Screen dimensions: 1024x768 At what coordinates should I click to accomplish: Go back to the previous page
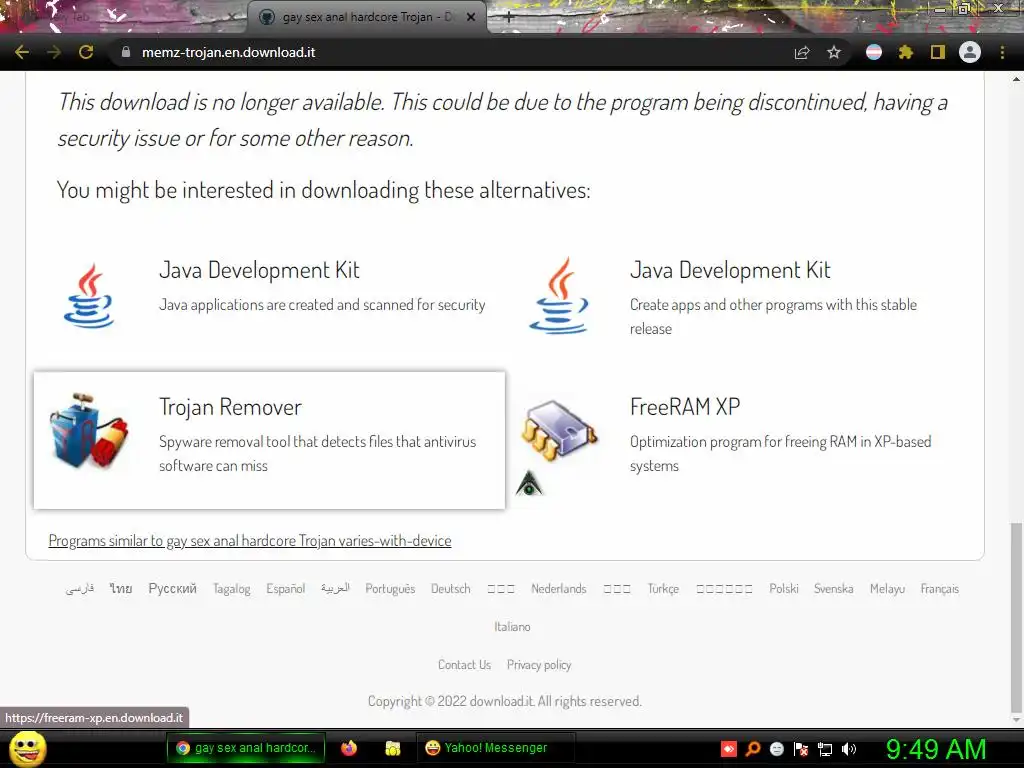click(x=22, y=52)
